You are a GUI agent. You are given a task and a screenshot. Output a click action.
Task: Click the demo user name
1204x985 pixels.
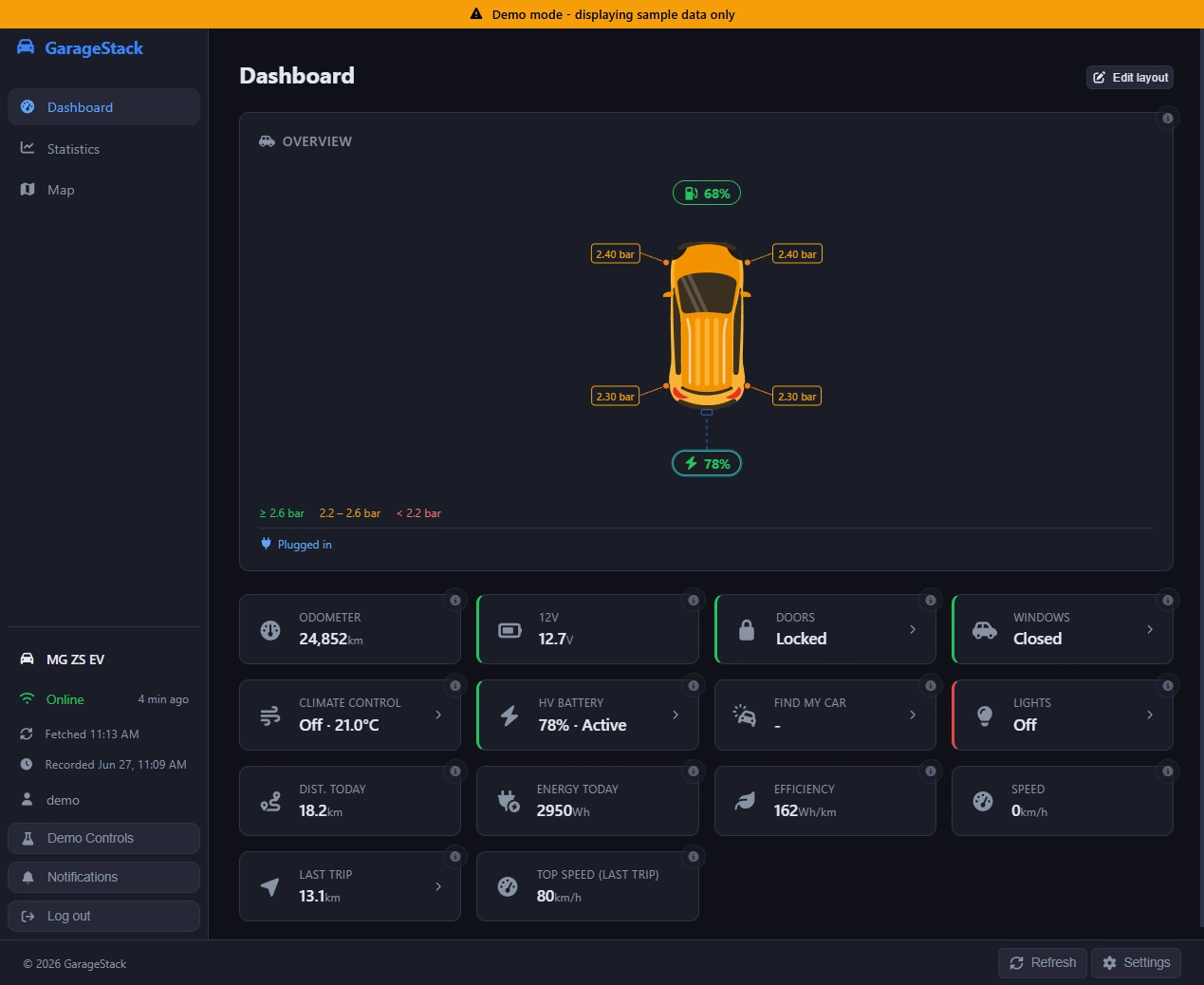click(63, 800)
